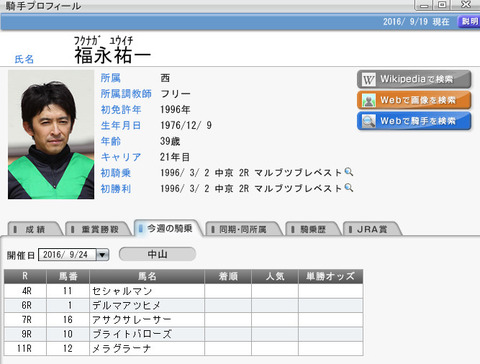Switch to the 成績 tab
Screen dimensions: 480x364
point(35,229)
